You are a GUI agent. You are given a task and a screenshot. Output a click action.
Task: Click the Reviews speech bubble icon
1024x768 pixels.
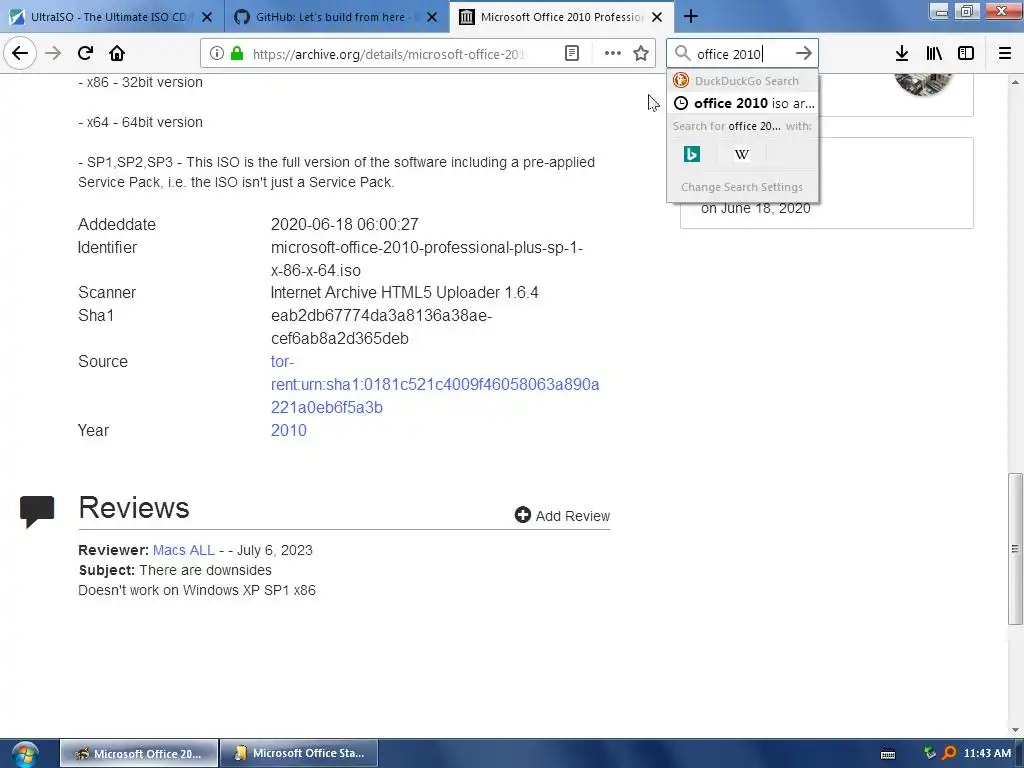[37, 511]
